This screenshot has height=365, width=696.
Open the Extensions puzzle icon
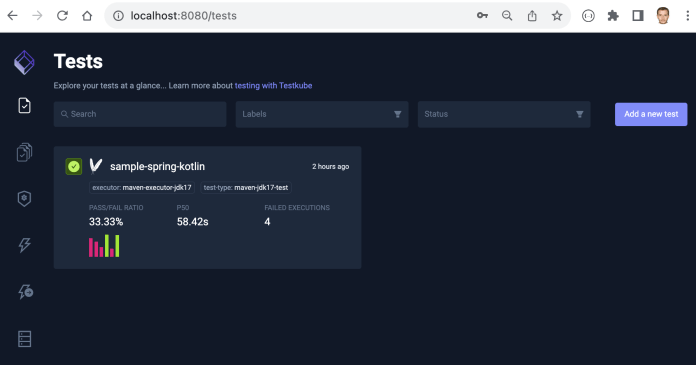tap(613, 16)
